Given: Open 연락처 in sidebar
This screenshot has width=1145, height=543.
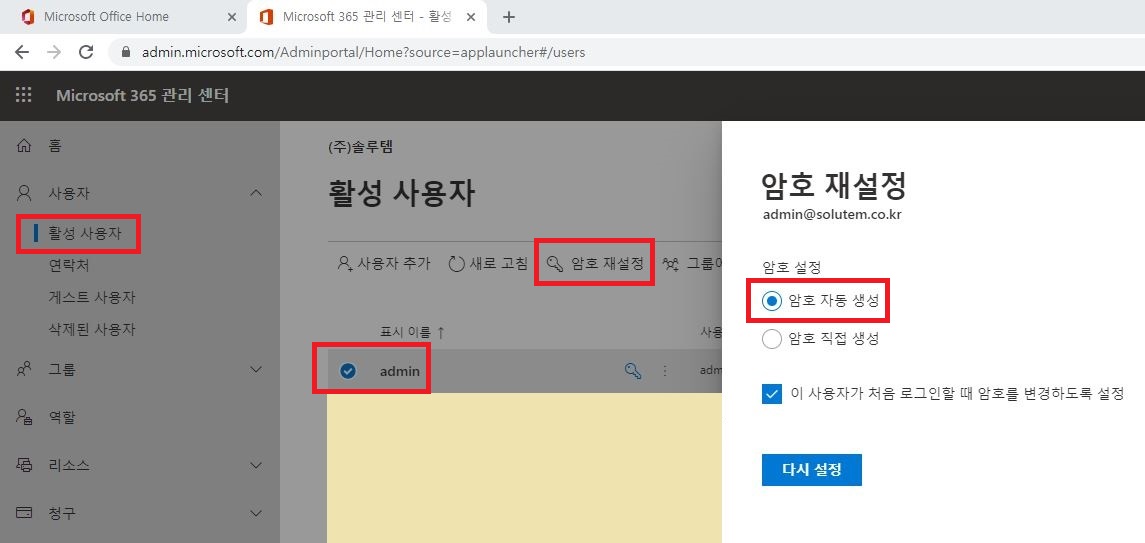Looking at the screenshot, I should click(69, 266).
